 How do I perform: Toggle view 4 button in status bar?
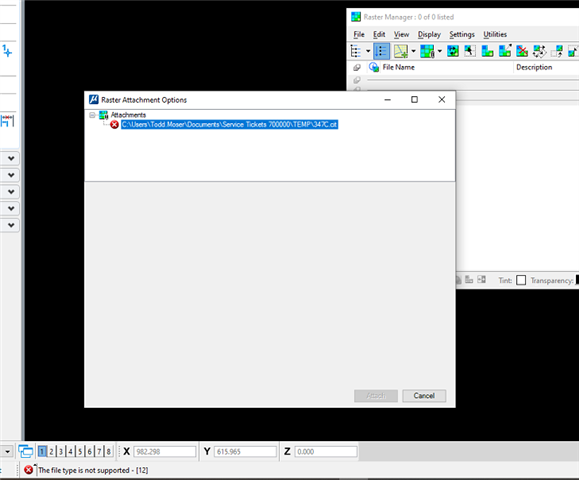(71, 451)
